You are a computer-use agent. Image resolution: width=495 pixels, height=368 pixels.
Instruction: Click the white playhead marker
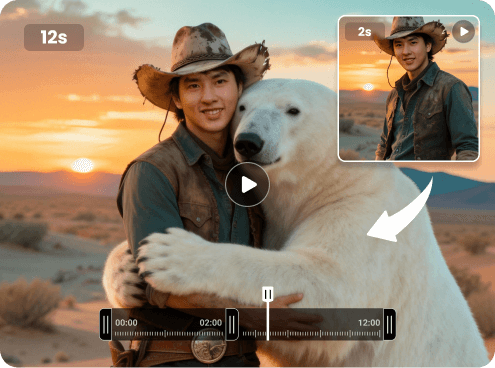(x=268, y=294)
